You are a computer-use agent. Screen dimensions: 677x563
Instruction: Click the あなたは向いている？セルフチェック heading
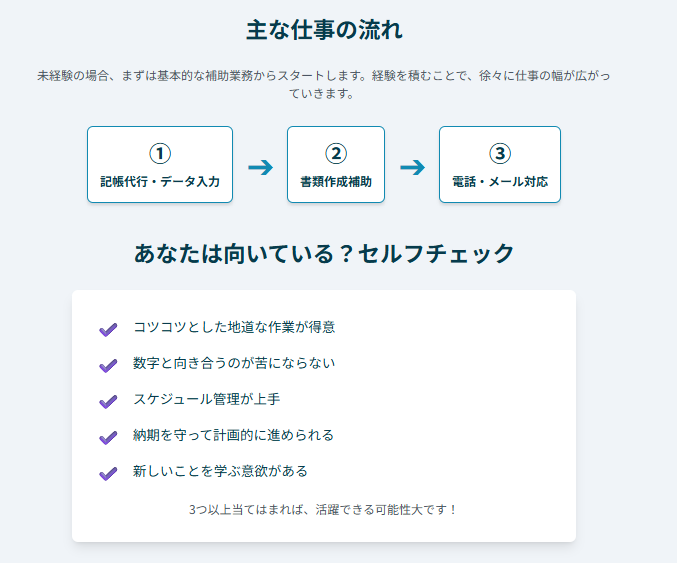point(325,253)
